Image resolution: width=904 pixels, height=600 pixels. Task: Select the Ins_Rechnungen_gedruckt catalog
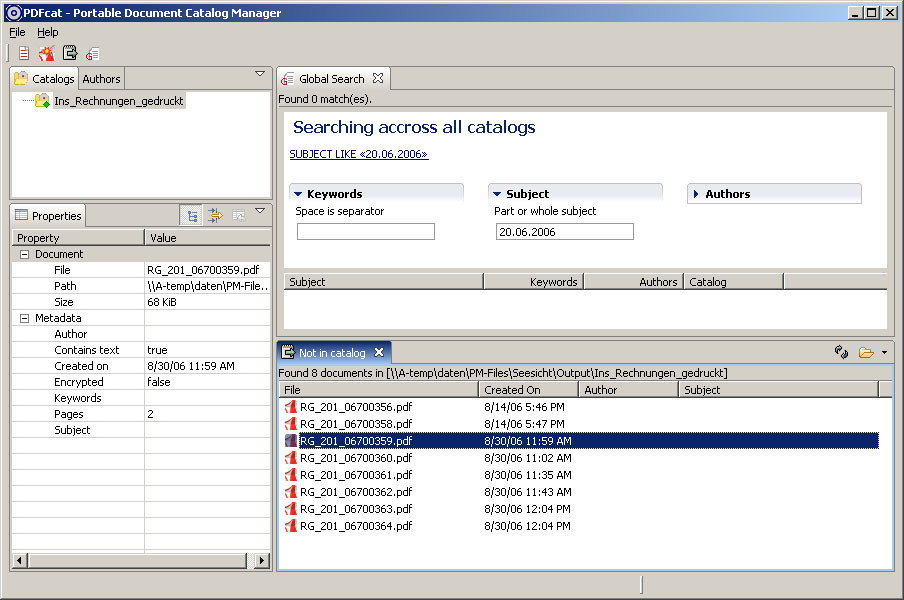point(119,101)
